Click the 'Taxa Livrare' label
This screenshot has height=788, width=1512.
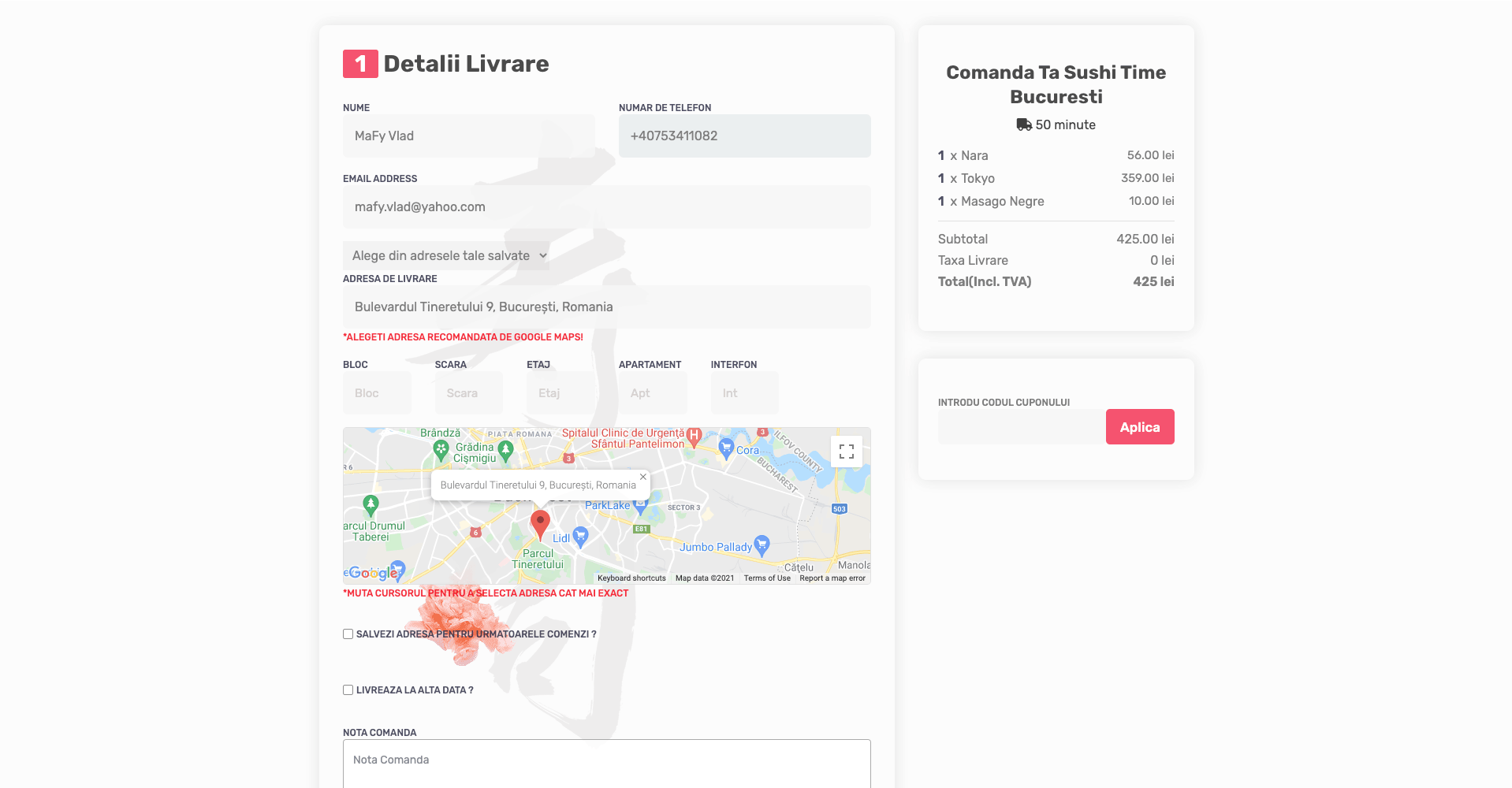(x=973, y=261)
